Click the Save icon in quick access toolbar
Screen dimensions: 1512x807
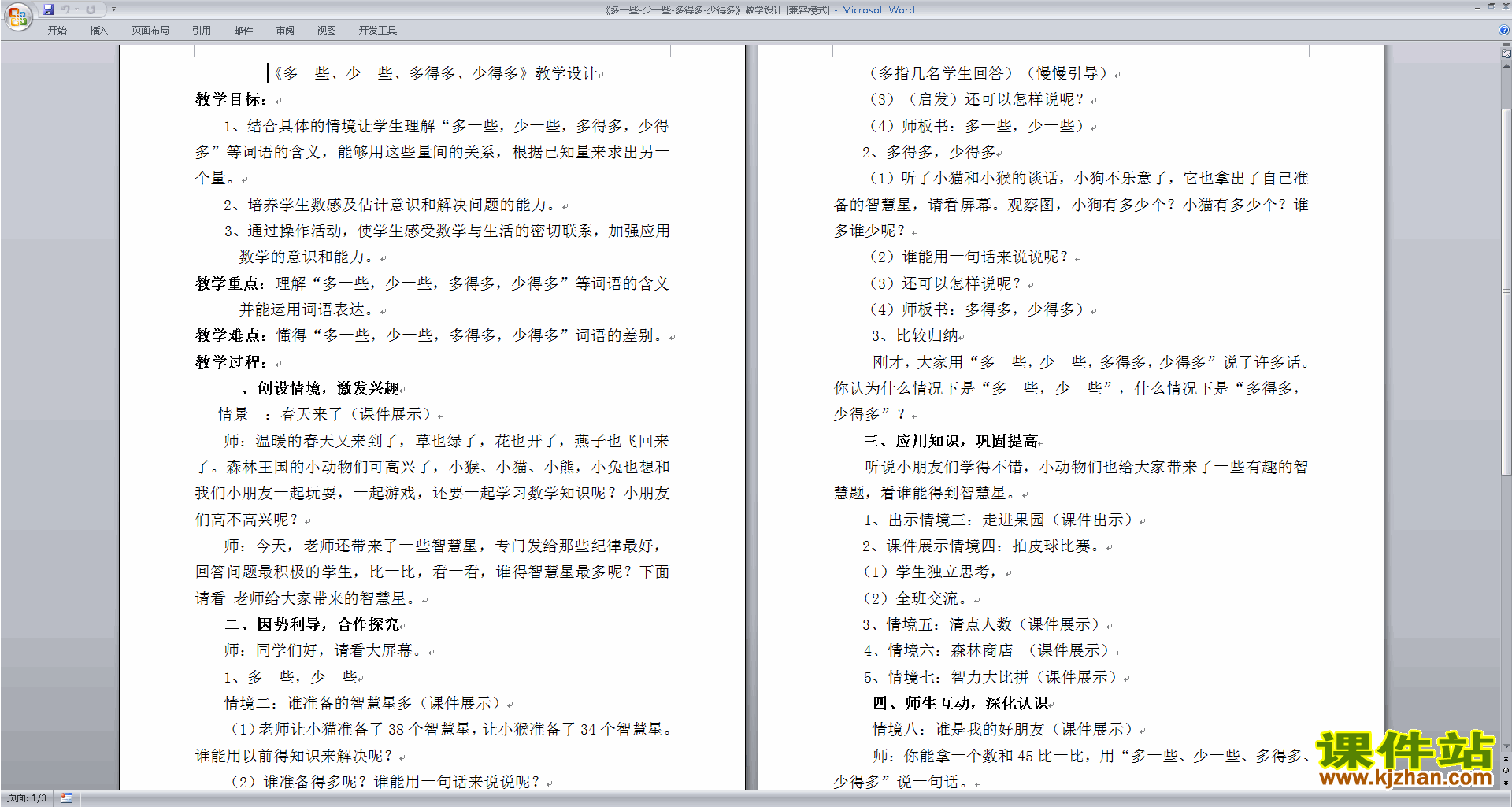pyautogui.click(x=48, y=9)
